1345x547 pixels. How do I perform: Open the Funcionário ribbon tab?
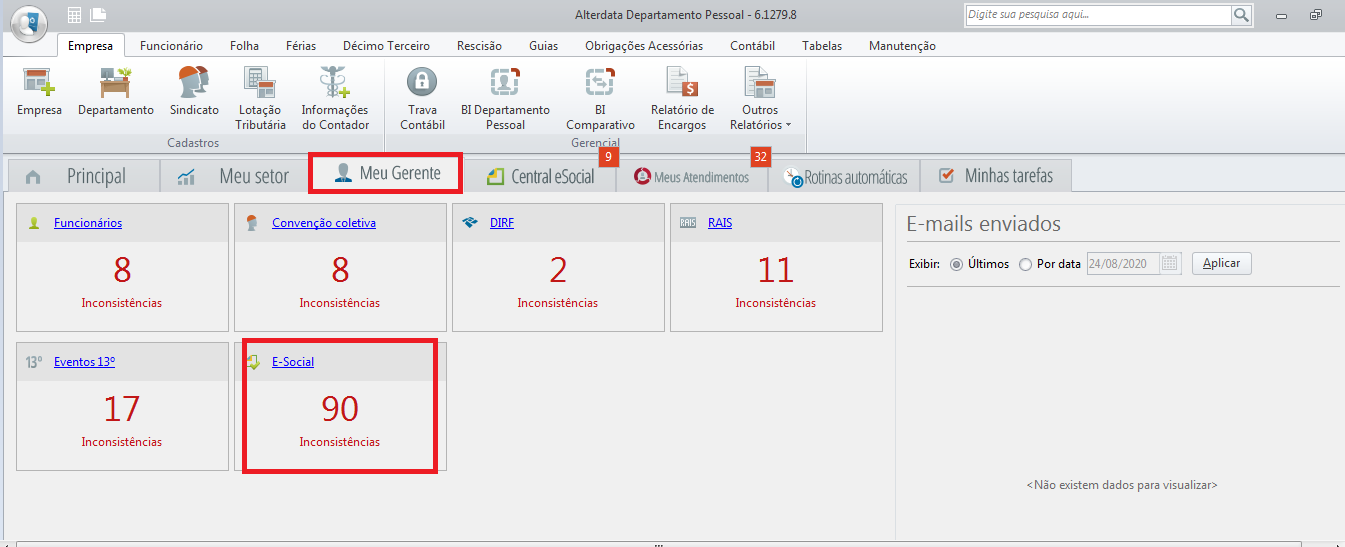171,46
